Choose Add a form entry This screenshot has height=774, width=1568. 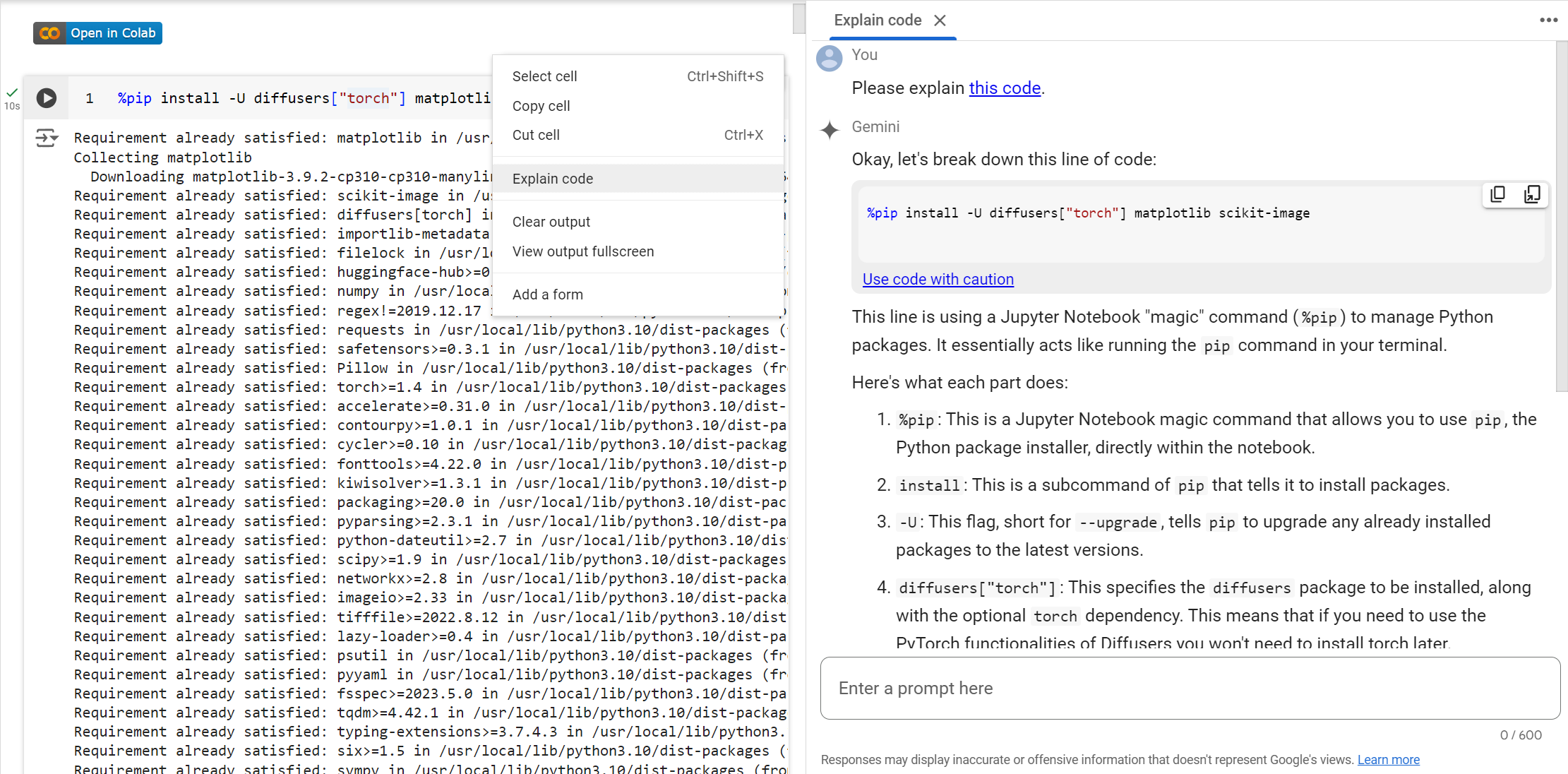pyautogui.click(x=547, y=294)
